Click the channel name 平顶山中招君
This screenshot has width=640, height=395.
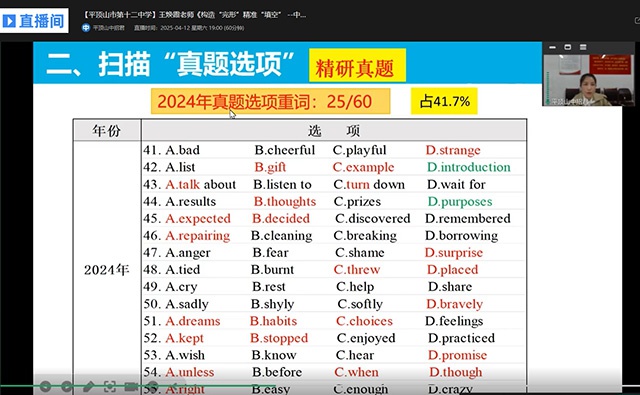pos(109,28)
